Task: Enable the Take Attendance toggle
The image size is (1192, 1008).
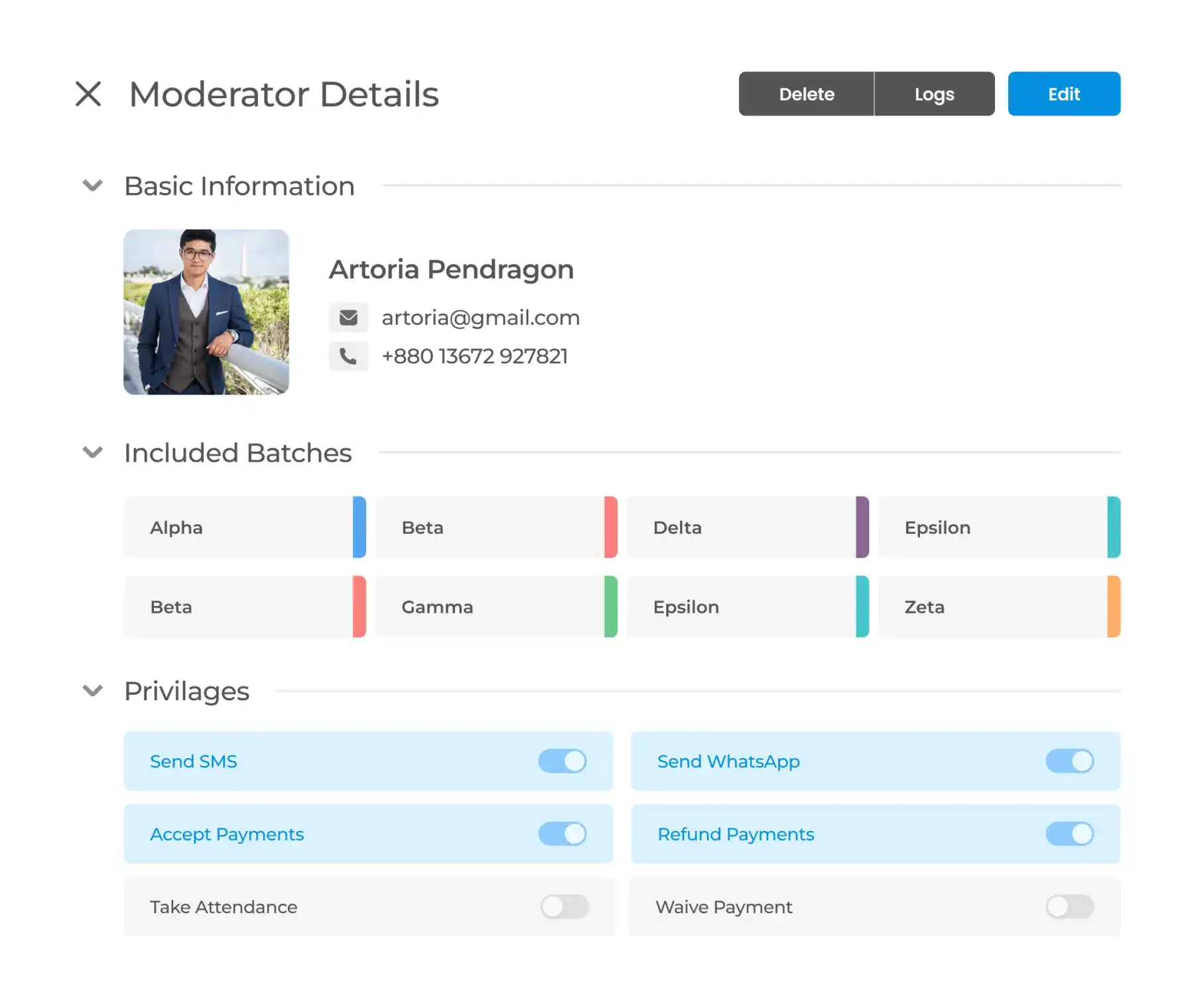Action: tap(564, 907)
